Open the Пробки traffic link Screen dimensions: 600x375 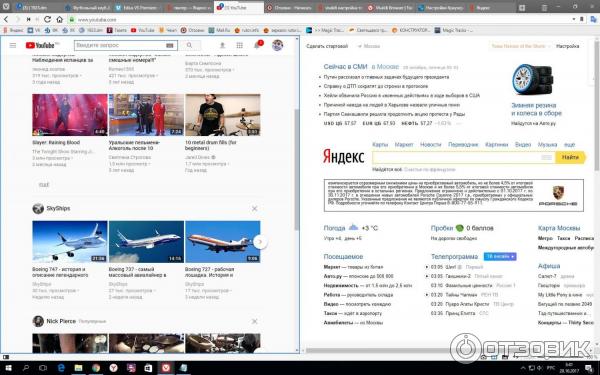[x=442, y=228]
